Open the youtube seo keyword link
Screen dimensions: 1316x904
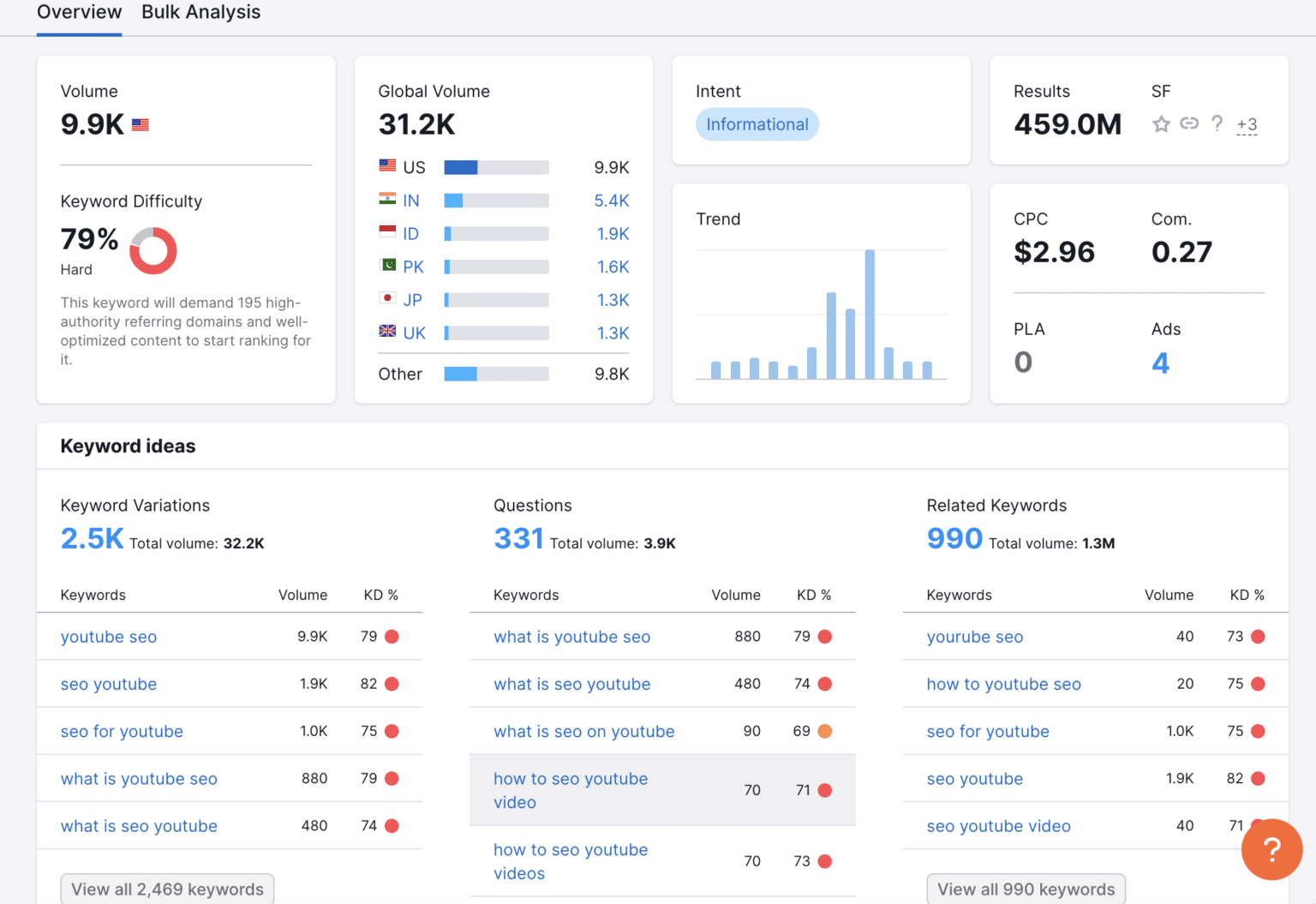[109, 637]
